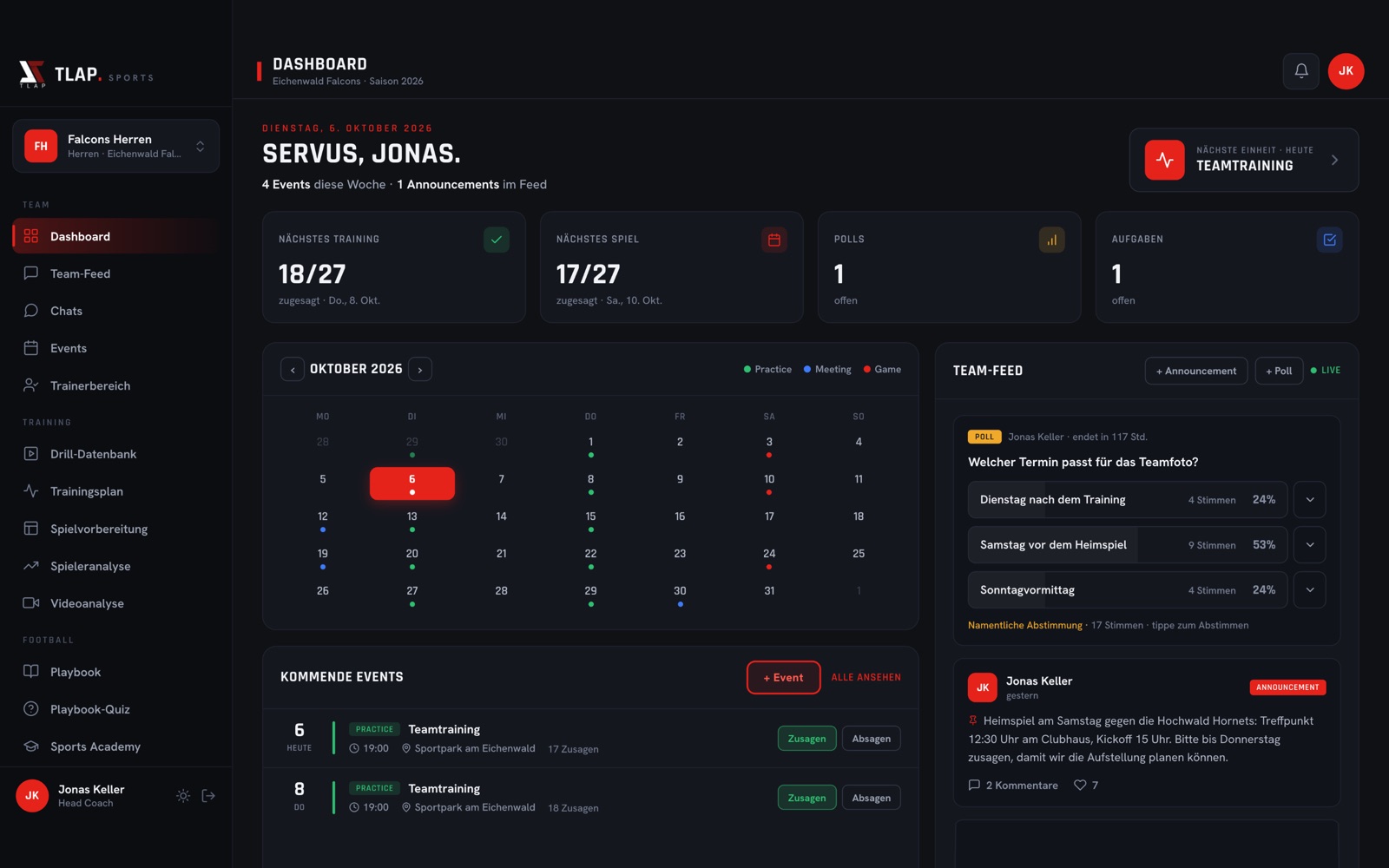Click the red pulse icon on Teamtraining card
The width and height of the screenshot is (1389, 868).
click(1165, 160)
